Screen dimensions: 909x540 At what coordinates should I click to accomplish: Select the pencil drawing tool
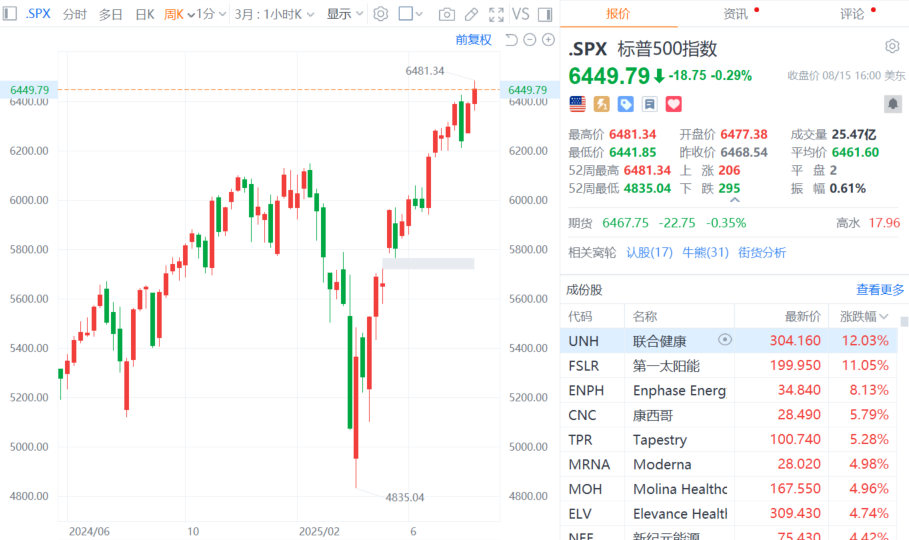(x=471, y=14)
